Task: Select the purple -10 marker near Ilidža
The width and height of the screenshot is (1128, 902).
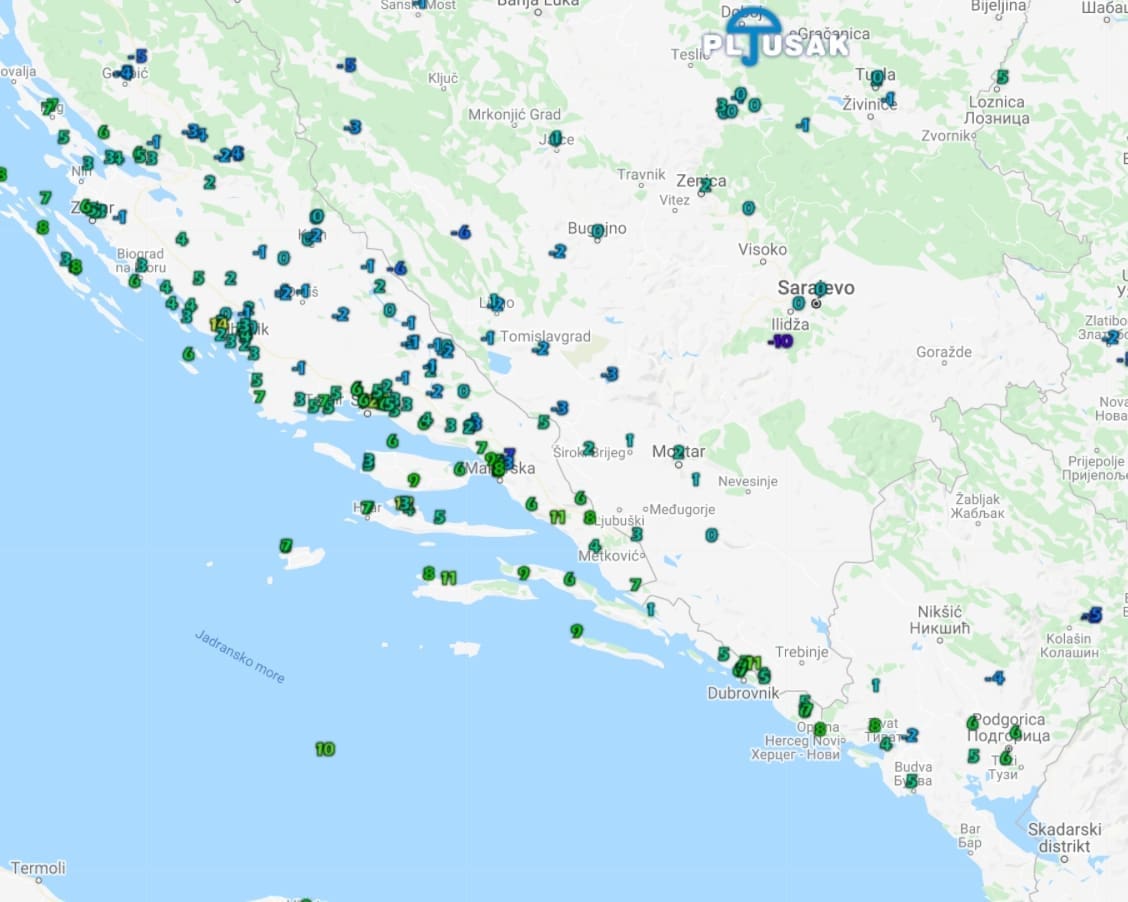Action: (781, 341)
